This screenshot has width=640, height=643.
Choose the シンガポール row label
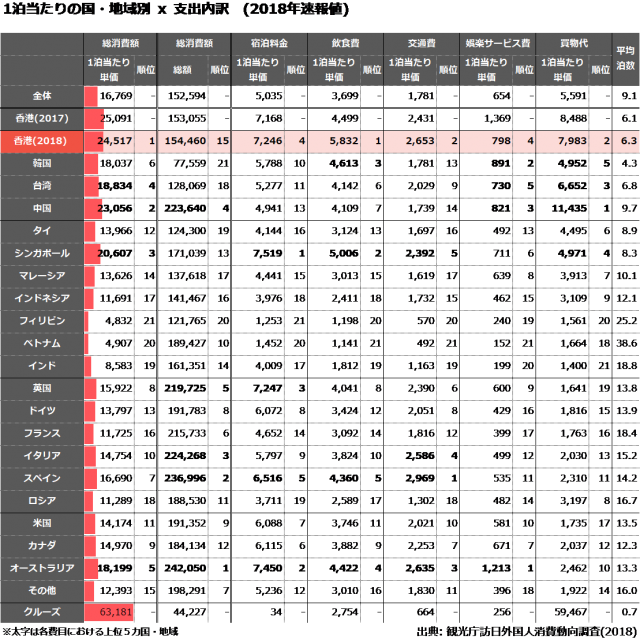[42, 253]
